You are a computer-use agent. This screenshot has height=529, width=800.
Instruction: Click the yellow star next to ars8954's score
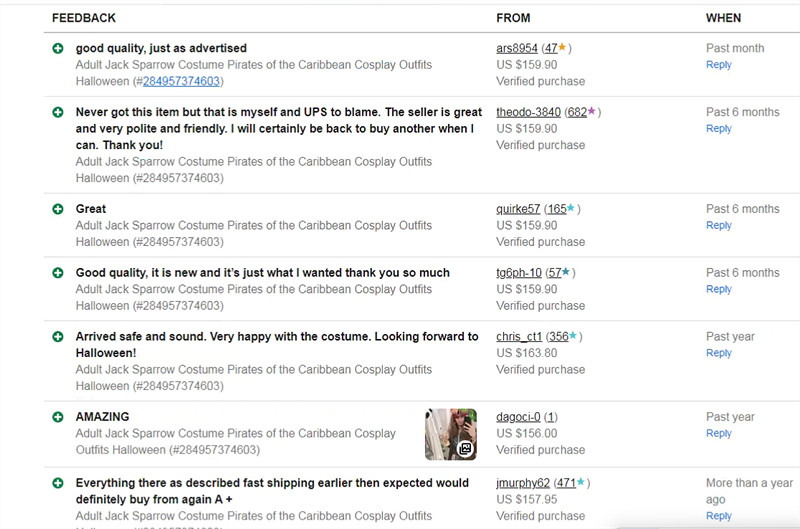click(x=562, y=48)
